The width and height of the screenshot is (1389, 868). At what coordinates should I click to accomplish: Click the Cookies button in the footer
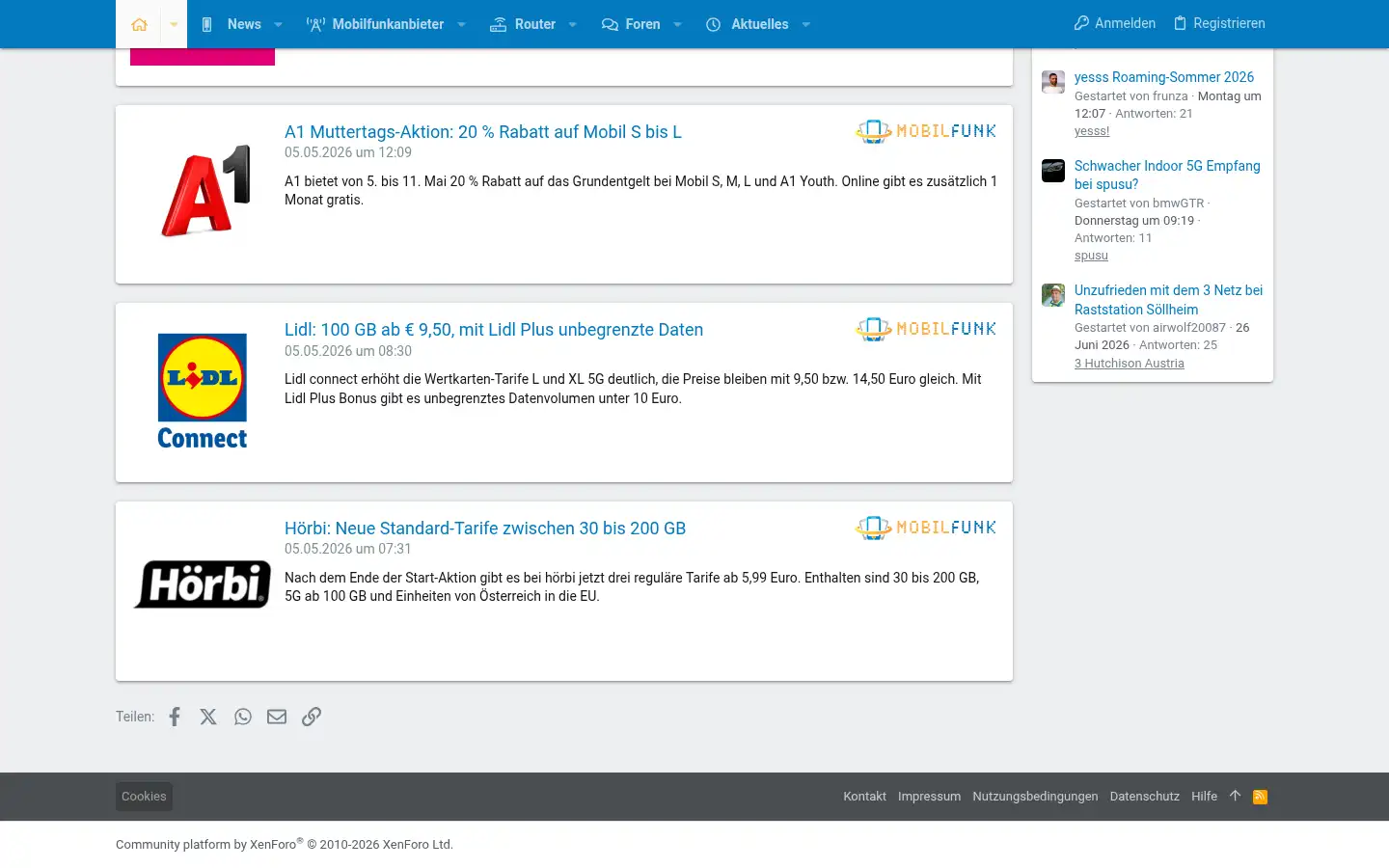pos(144,797)
